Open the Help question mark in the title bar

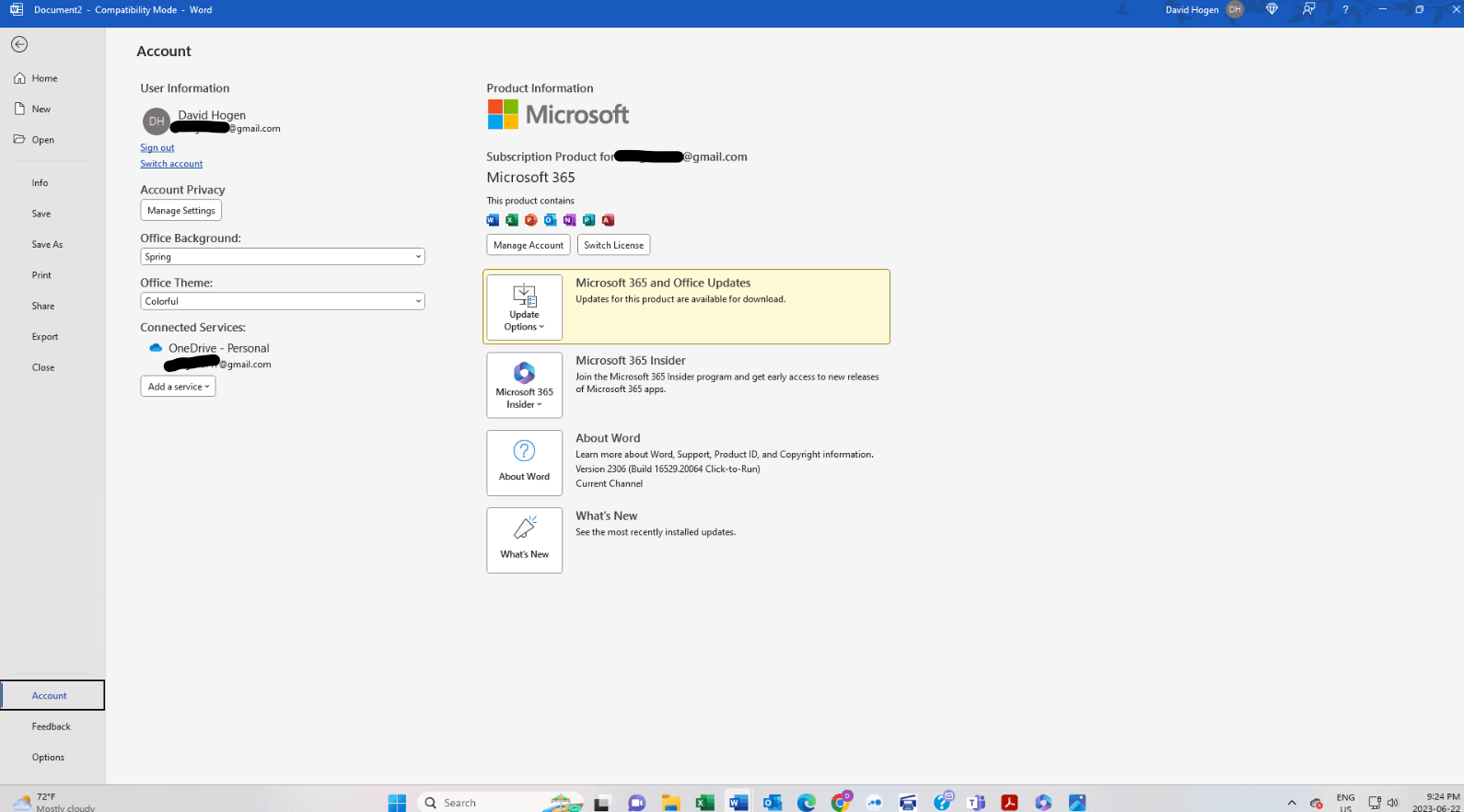[x=1345, y=9]
